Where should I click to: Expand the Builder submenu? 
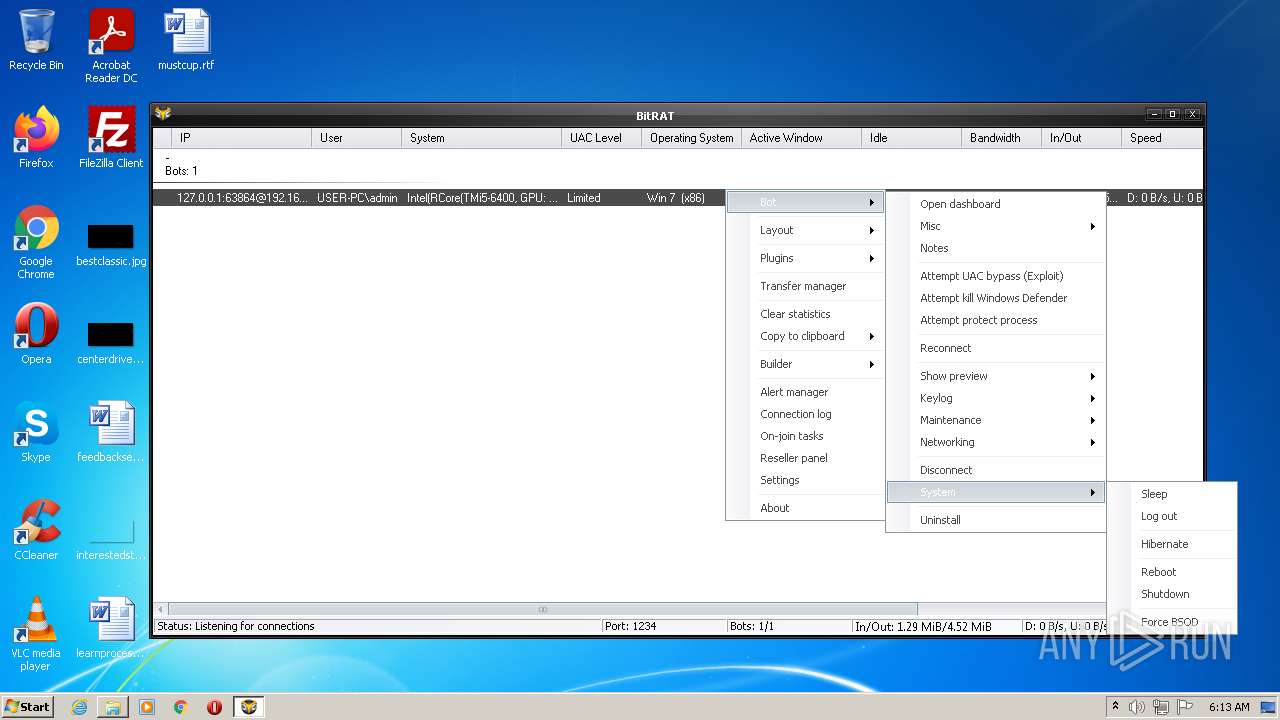(805, 364)
